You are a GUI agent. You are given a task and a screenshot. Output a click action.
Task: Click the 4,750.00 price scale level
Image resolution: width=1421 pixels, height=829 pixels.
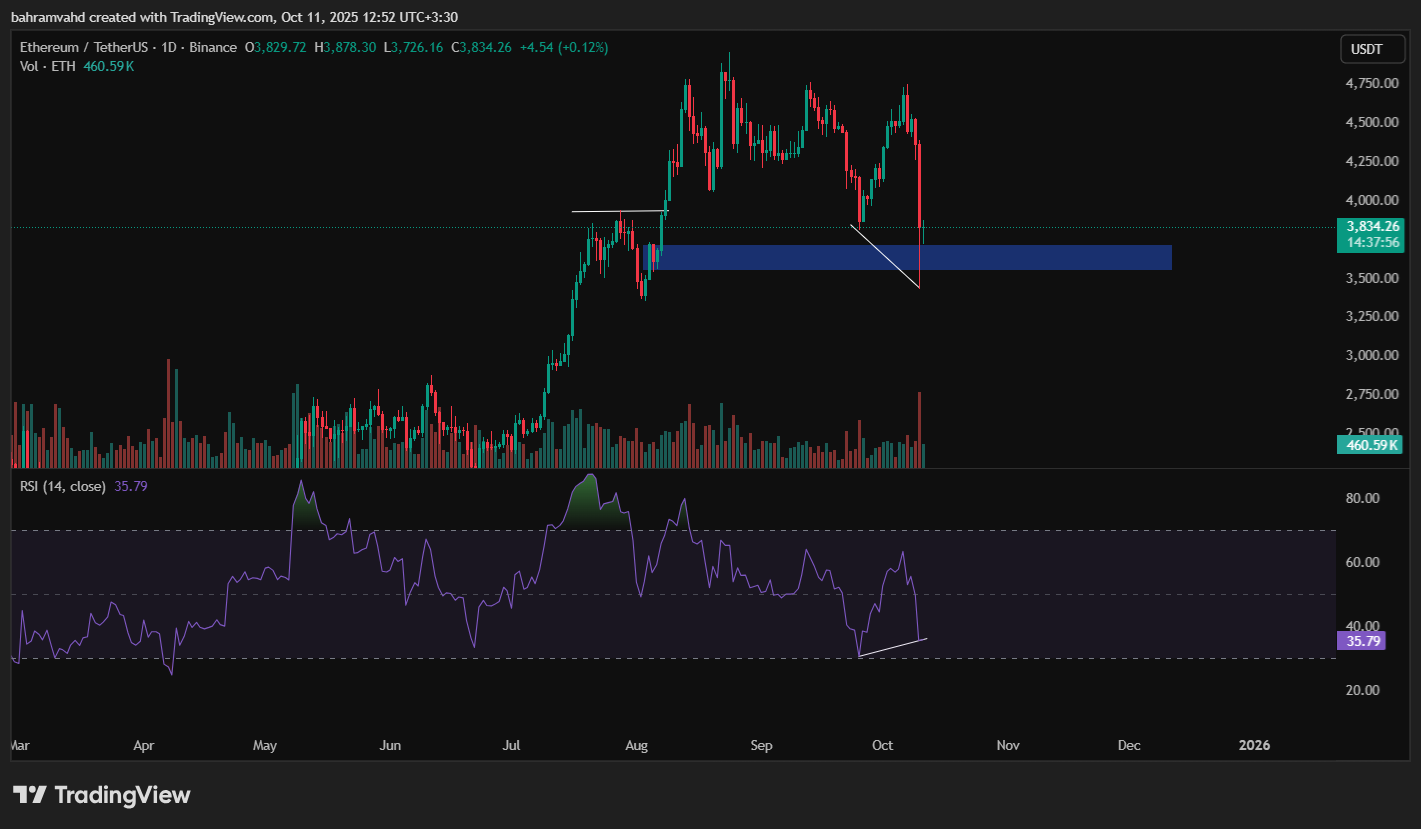coord(1370,83)
